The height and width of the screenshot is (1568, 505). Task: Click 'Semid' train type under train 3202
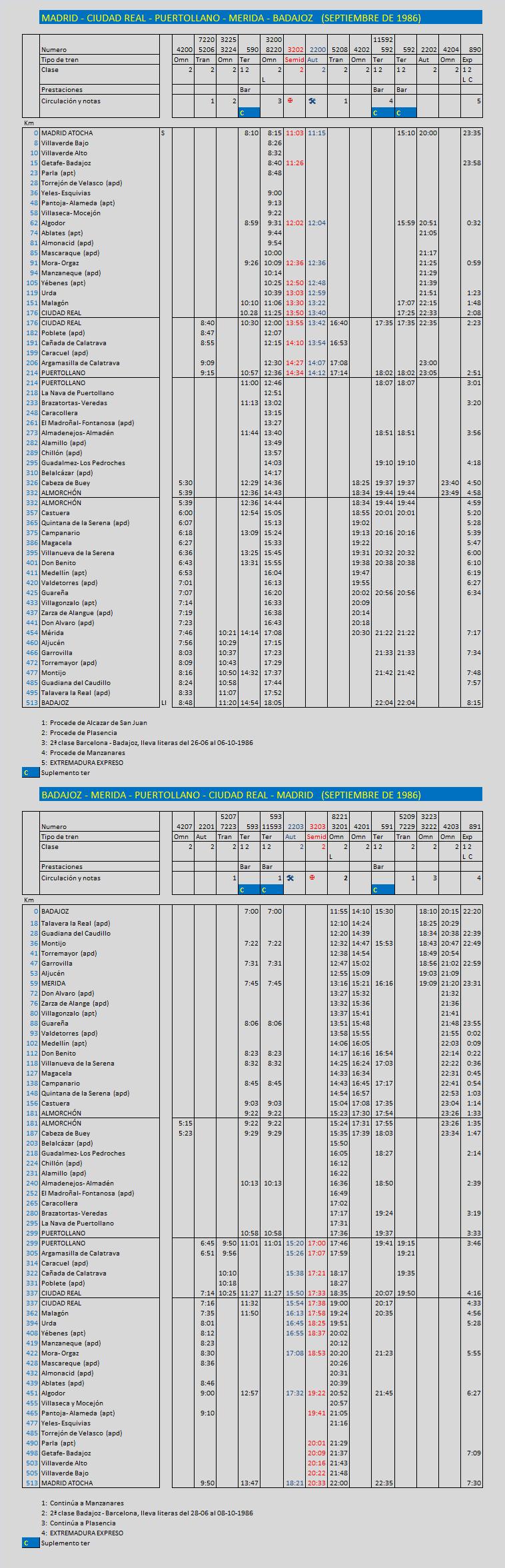pos(294,59)
